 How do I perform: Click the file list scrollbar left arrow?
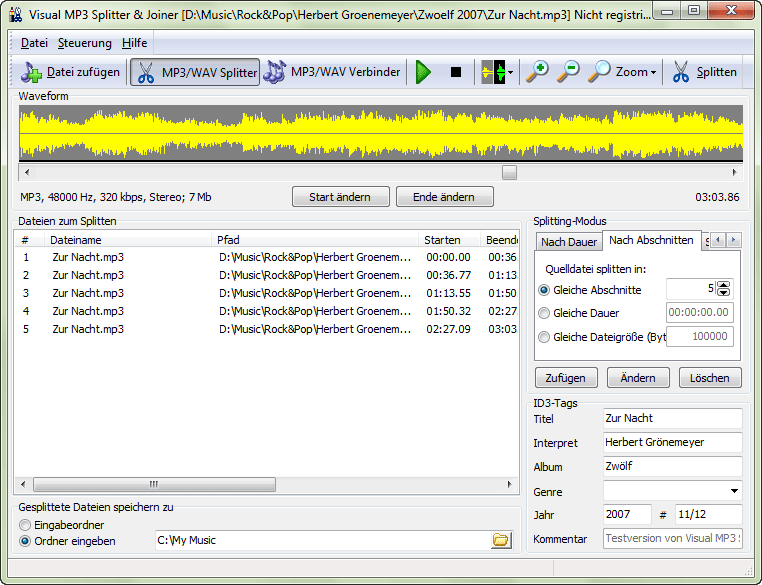click(x=23, y=484)
